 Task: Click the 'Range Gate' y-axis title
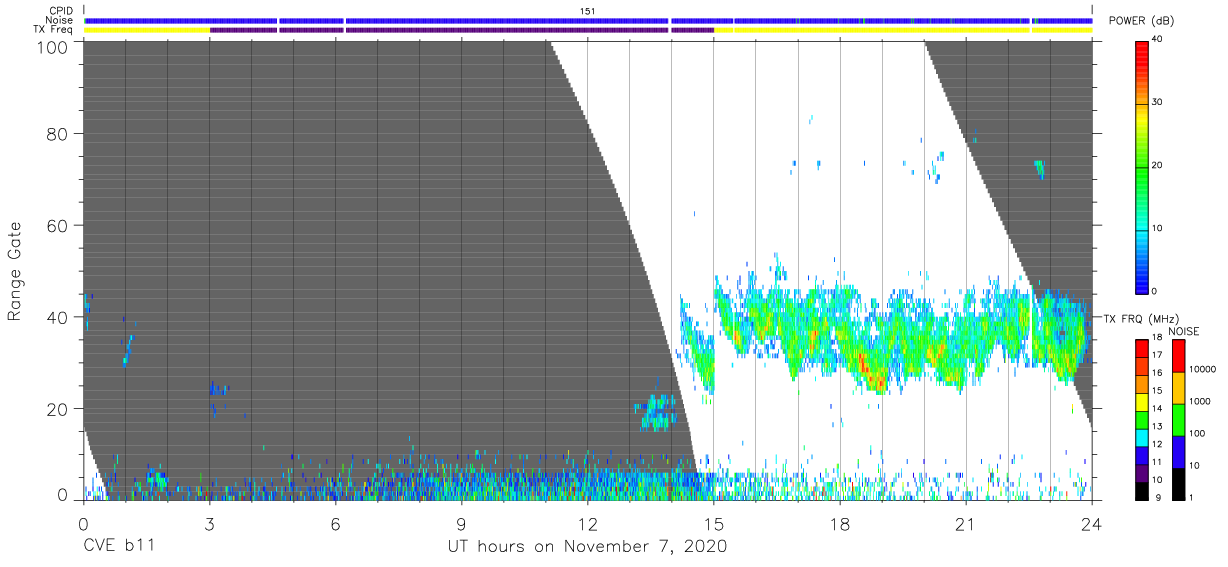[15, 271]
